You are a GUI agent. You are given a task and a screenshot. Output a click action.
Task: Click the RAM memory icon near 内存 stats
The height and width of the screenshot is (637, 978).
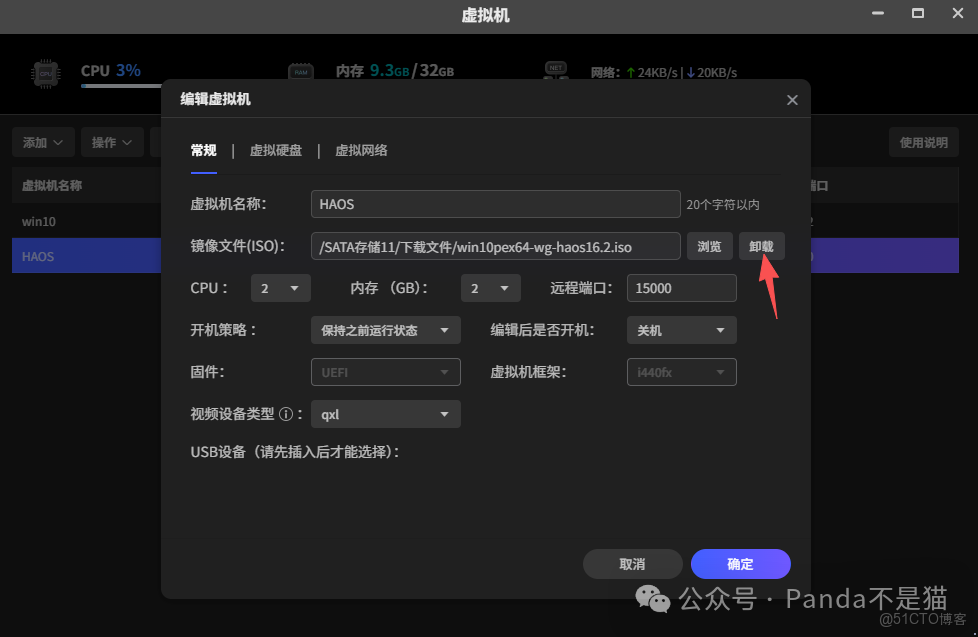(301, 73)
